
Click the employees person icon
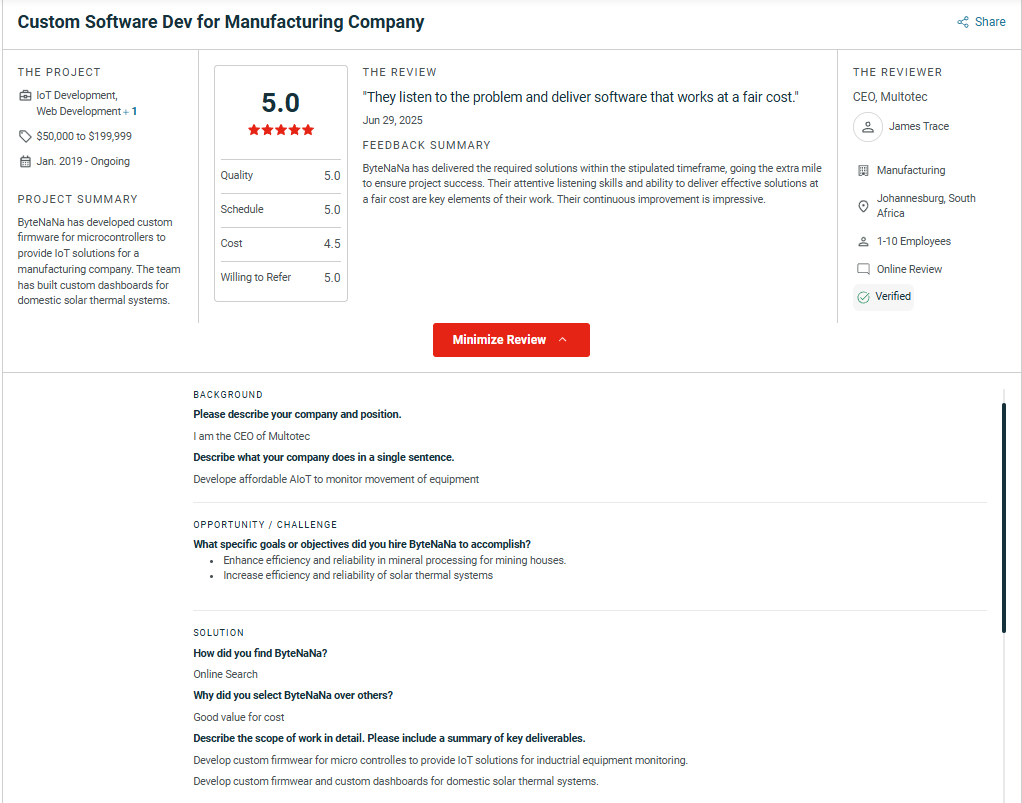[x=863, y=242]
